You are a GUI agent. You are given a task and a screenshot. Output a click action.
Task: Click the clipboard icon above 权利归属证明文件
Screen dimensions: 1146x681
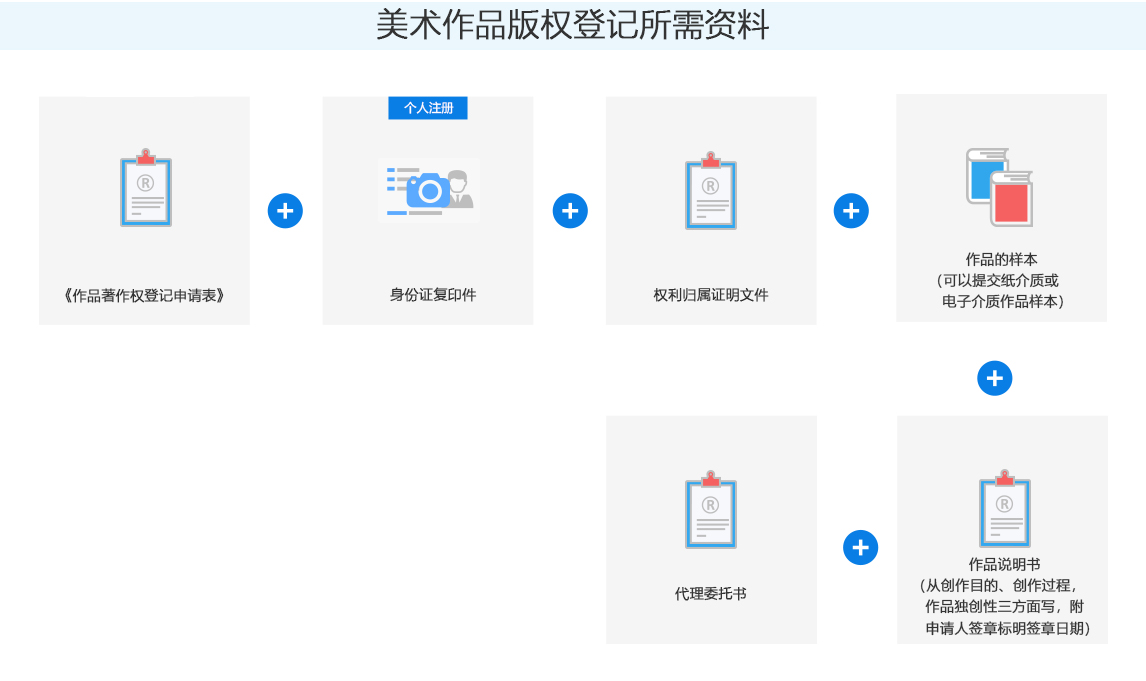coord(711,190)
